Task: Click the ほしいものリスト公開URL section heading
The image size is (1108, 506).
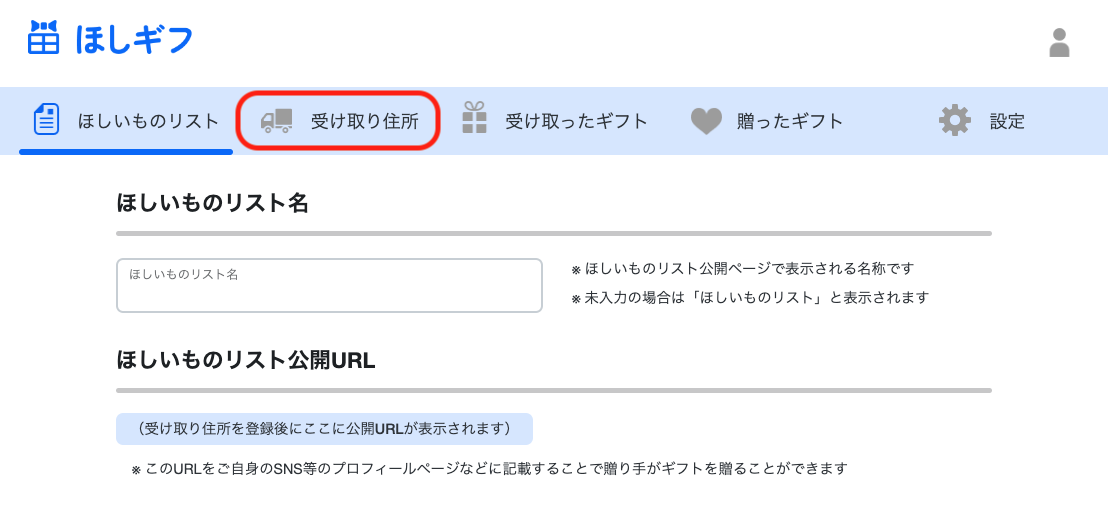Action: tap(246, 361)
